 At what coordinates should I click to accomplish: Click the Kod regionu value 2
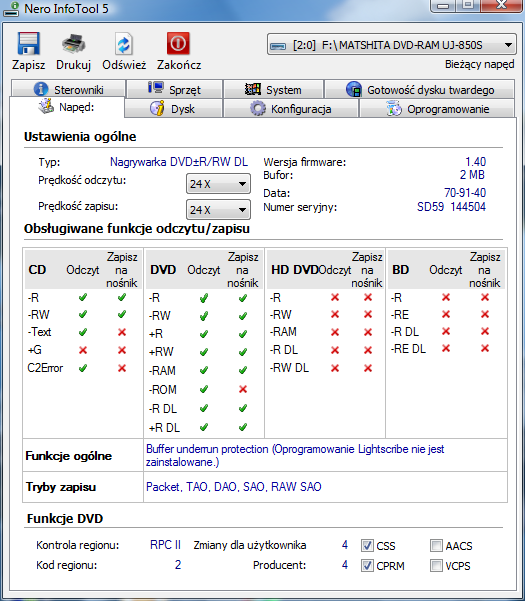pyautogui.click(x=178, y=565)
